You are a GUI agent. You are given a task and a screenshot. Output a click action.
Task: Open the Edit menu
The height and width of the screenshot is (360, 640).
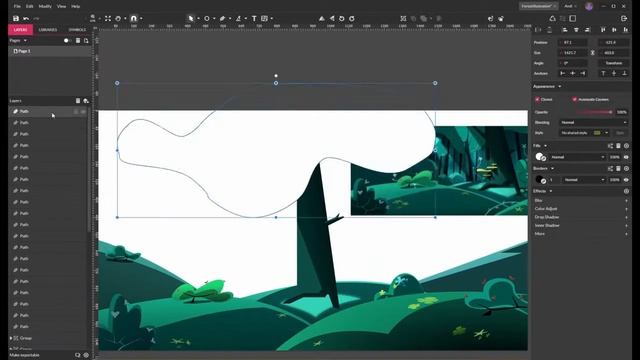click(x=29, y=7)
